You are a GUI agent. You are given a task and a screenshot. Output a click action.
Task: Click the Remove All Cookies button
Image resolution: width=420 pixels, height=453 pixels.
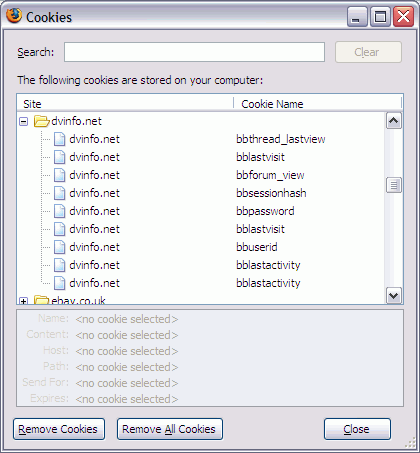170,429
